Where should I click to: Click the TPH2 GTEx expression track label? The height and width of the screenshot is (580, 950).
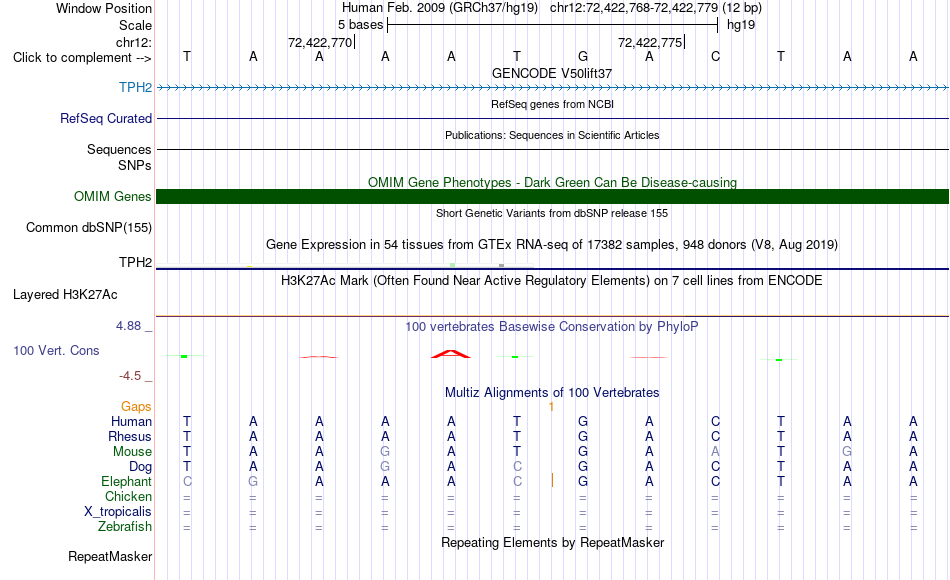point(135,262)
